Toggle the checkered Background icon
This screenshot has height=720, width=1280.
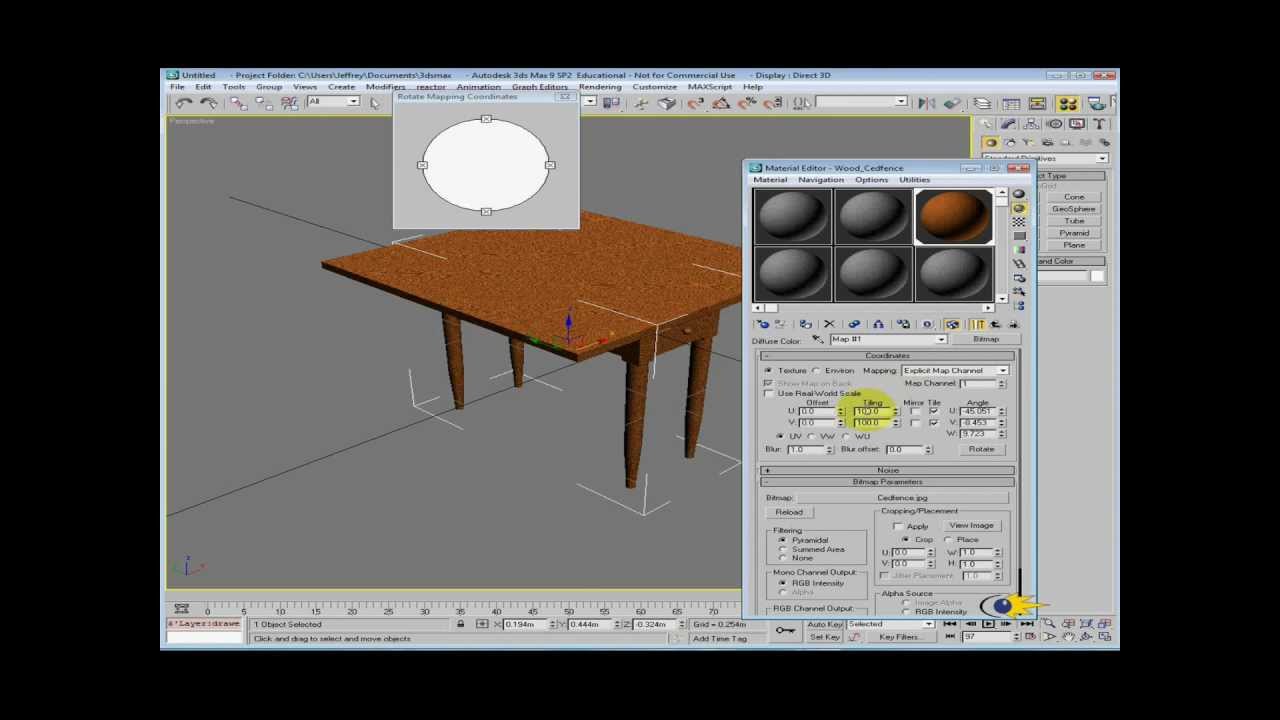click(x=1019, y=222)
